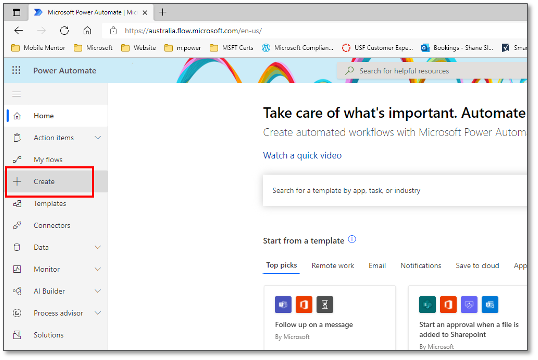Close the Power Automate browser tab

coord(145,13)
